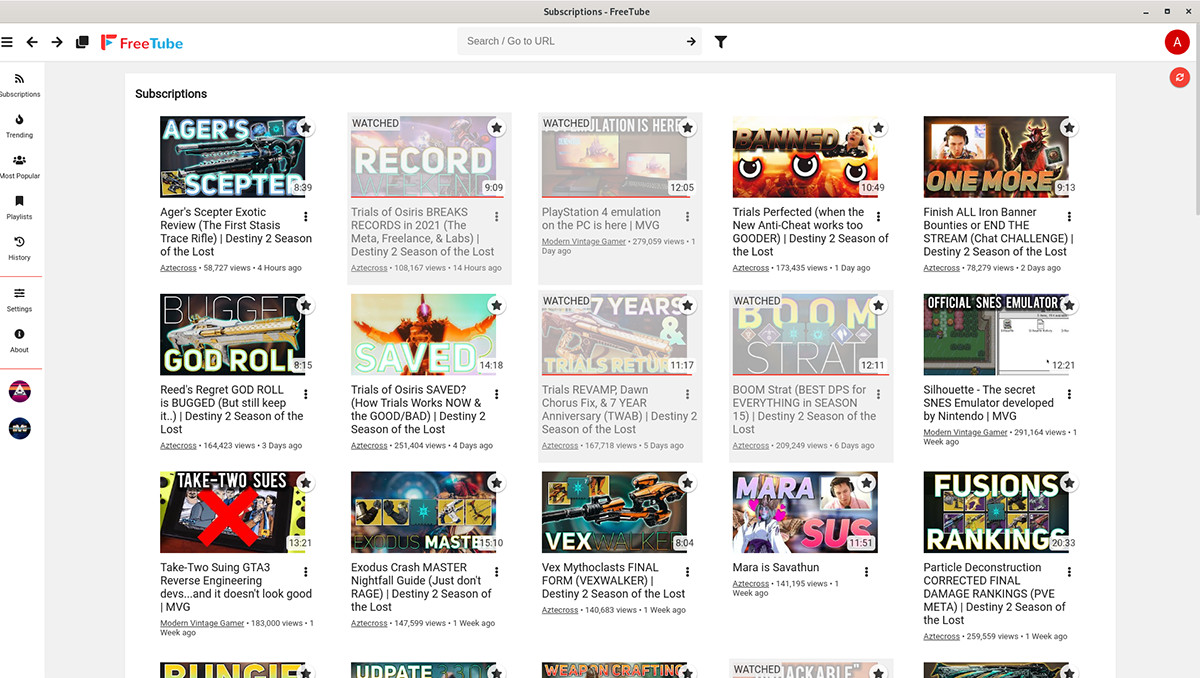Open options menu for Silhouette SNES video

pos(1069,394)
